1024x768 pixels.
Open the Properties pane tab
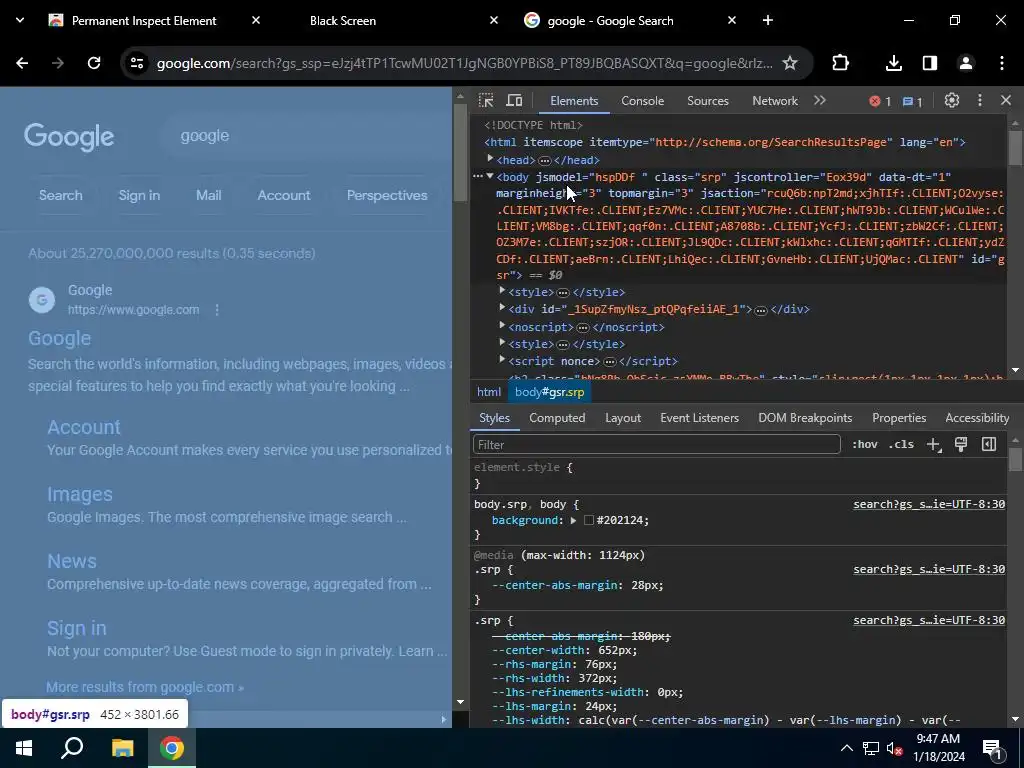(x=899, y=418)
